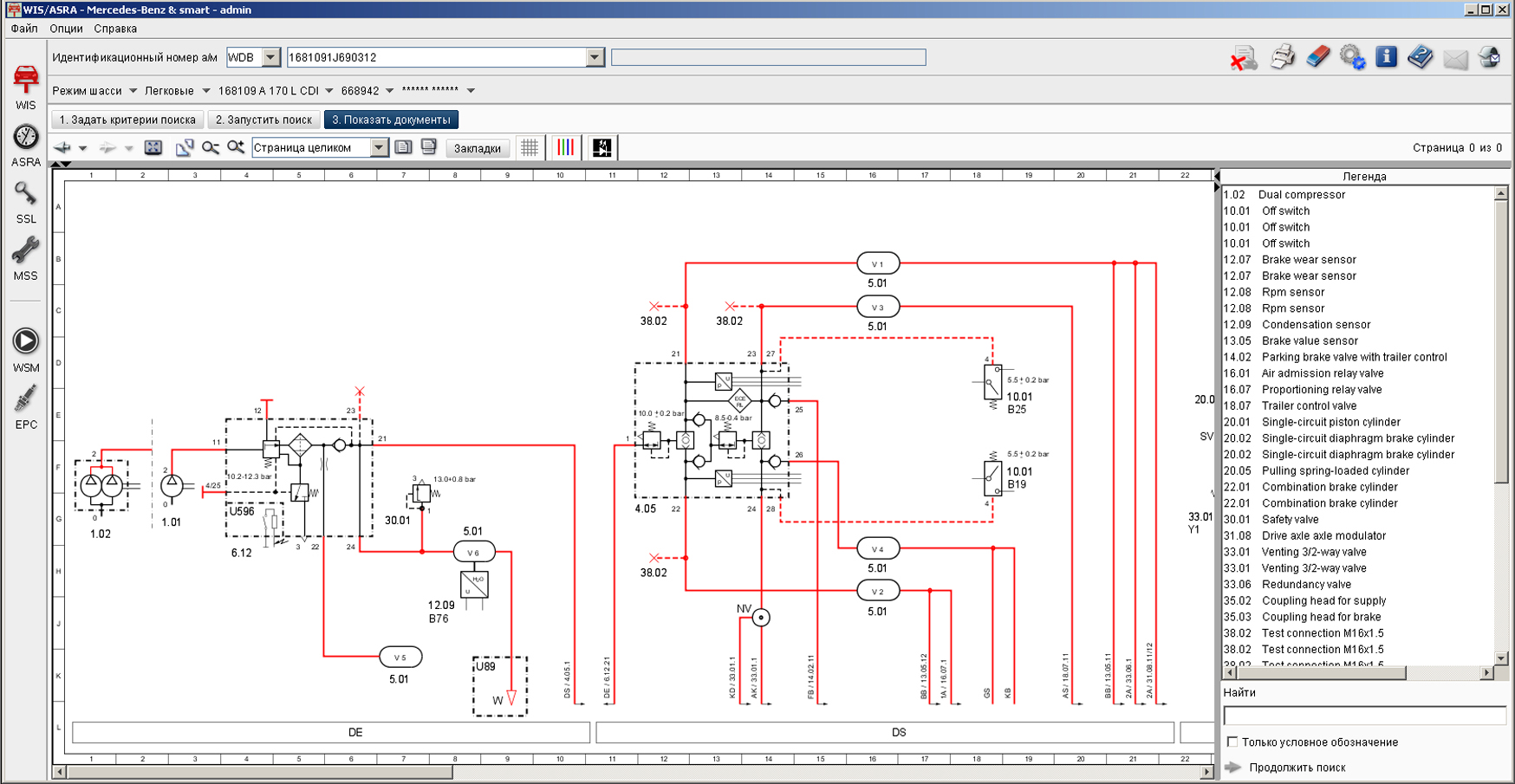Click the zoom in magnifier icon
Screen dimensions: 1515x784
236,148
